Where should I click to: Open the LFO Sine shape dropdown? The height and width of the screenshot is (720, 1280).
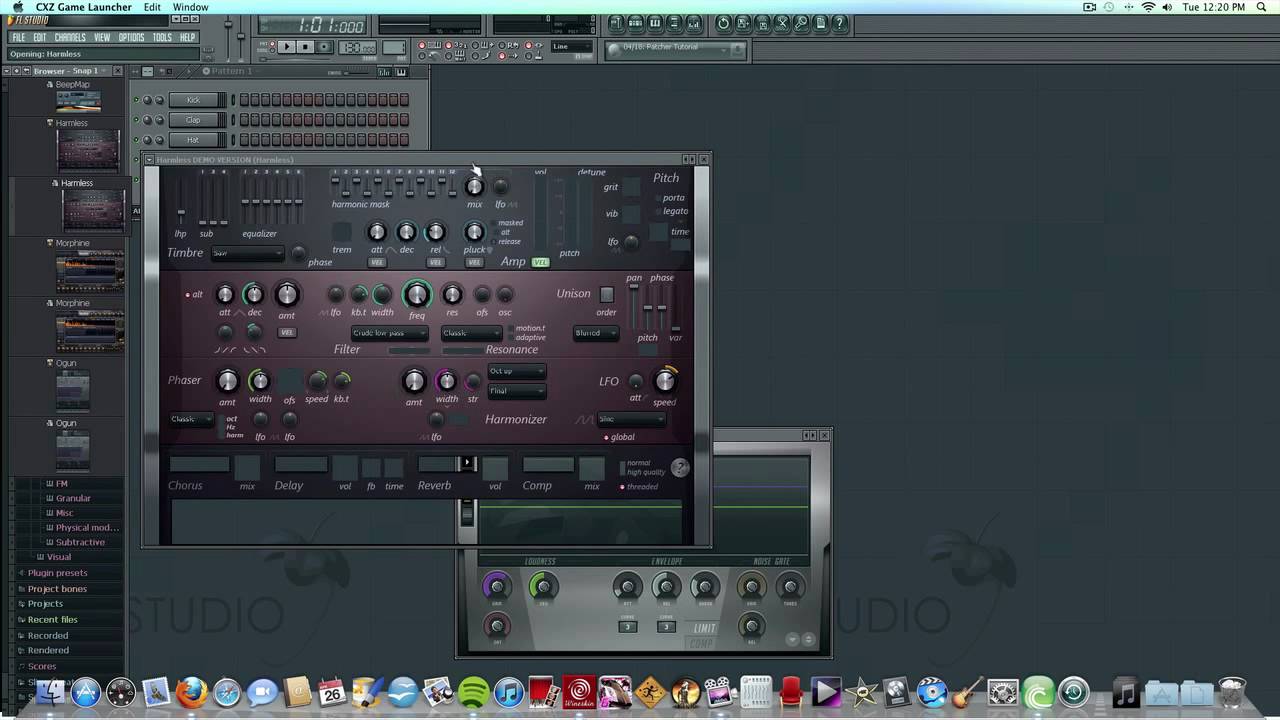631,419
